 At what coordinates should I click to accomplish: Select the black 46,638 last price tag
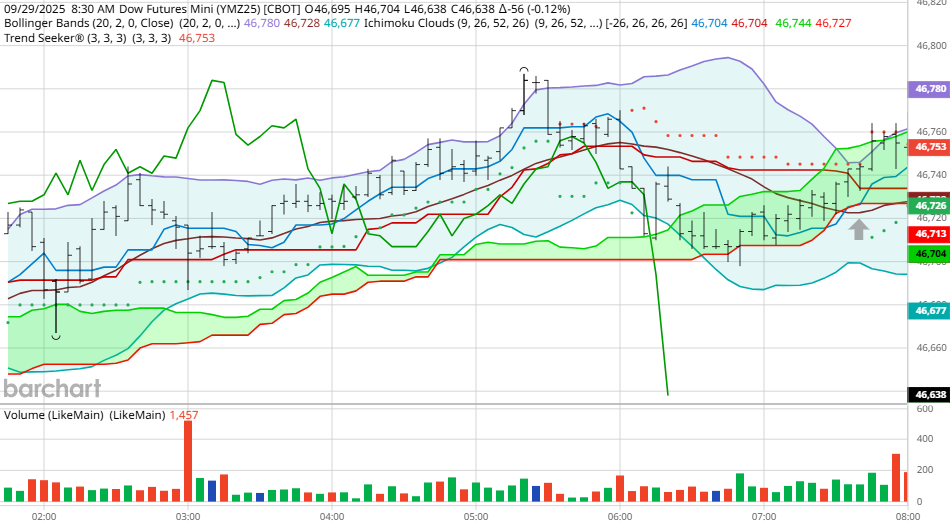929,395
